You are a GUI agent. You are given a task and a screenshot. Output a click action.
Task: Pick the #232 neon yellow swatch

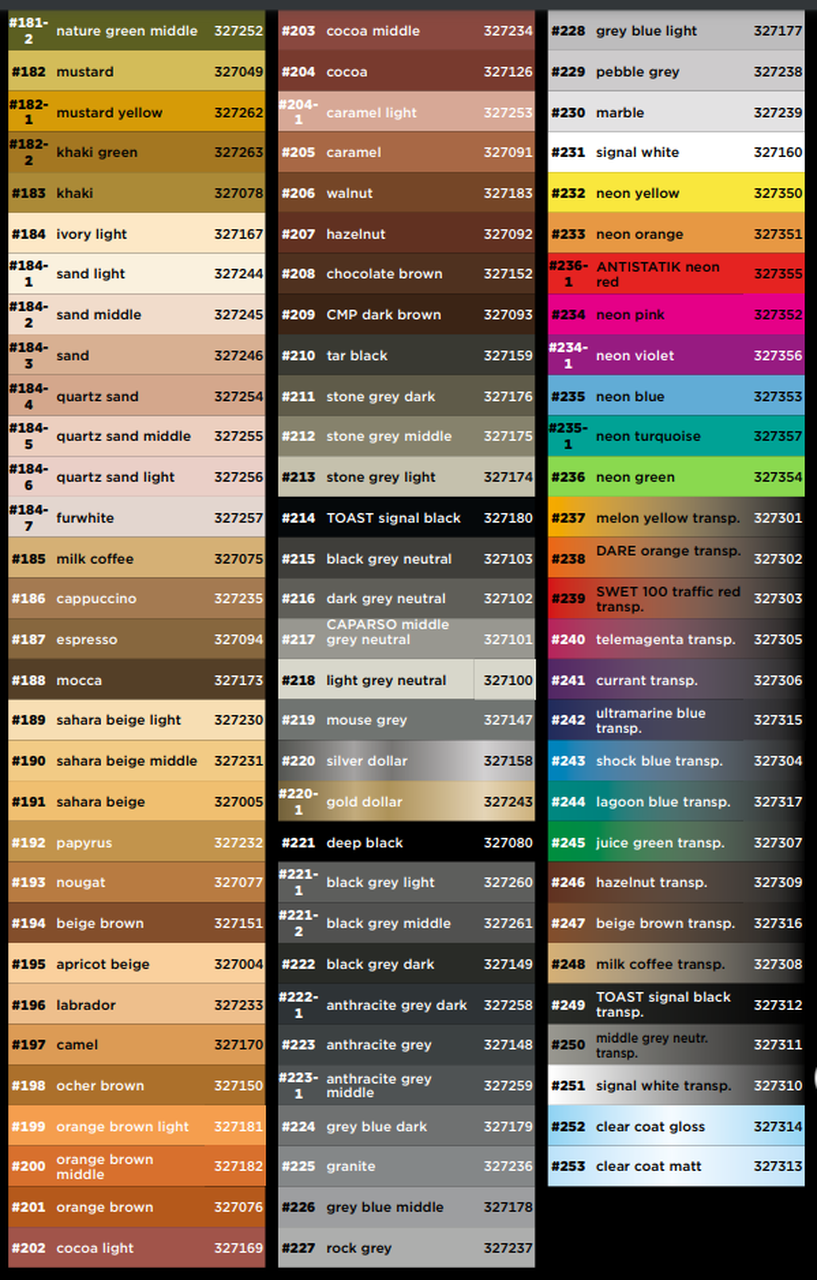[676, 193]
